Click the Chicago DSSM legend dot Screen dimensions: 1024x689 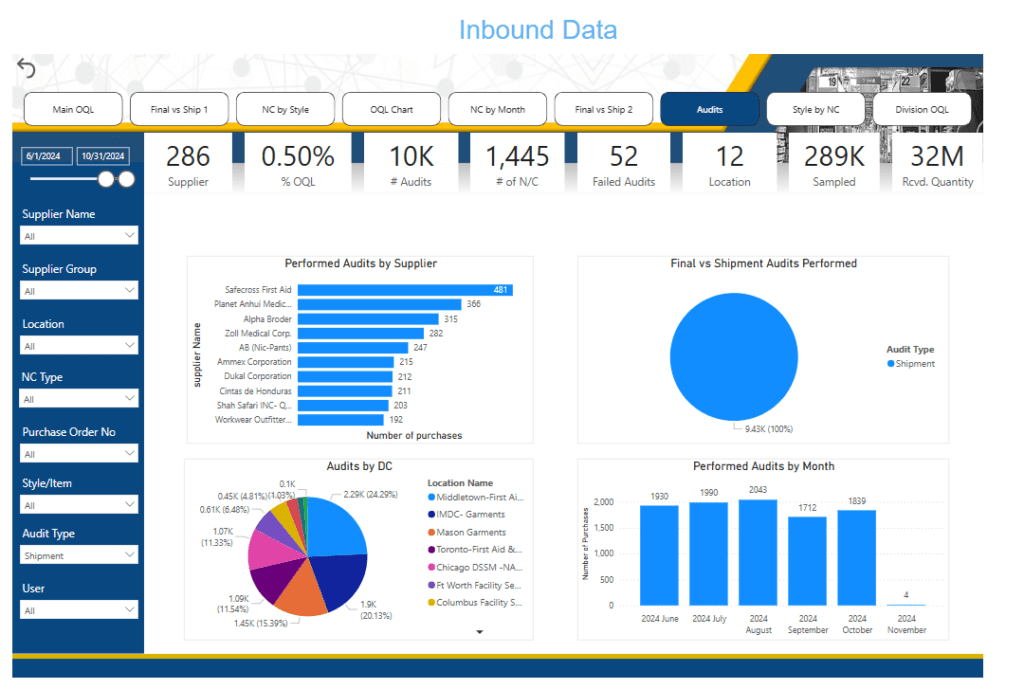tap(431, 568)
